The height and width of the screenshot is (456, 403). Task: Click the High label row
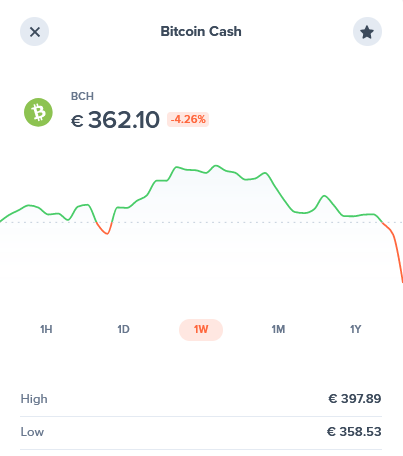[x=201, y=399]
